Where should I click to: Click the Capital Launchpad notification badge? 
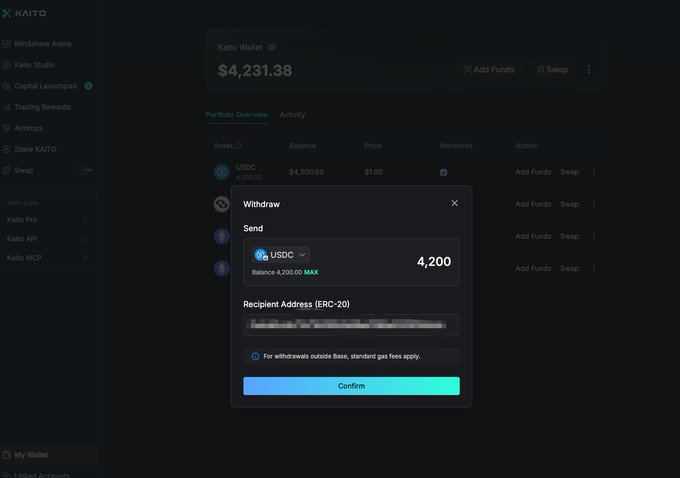[88, 86]
